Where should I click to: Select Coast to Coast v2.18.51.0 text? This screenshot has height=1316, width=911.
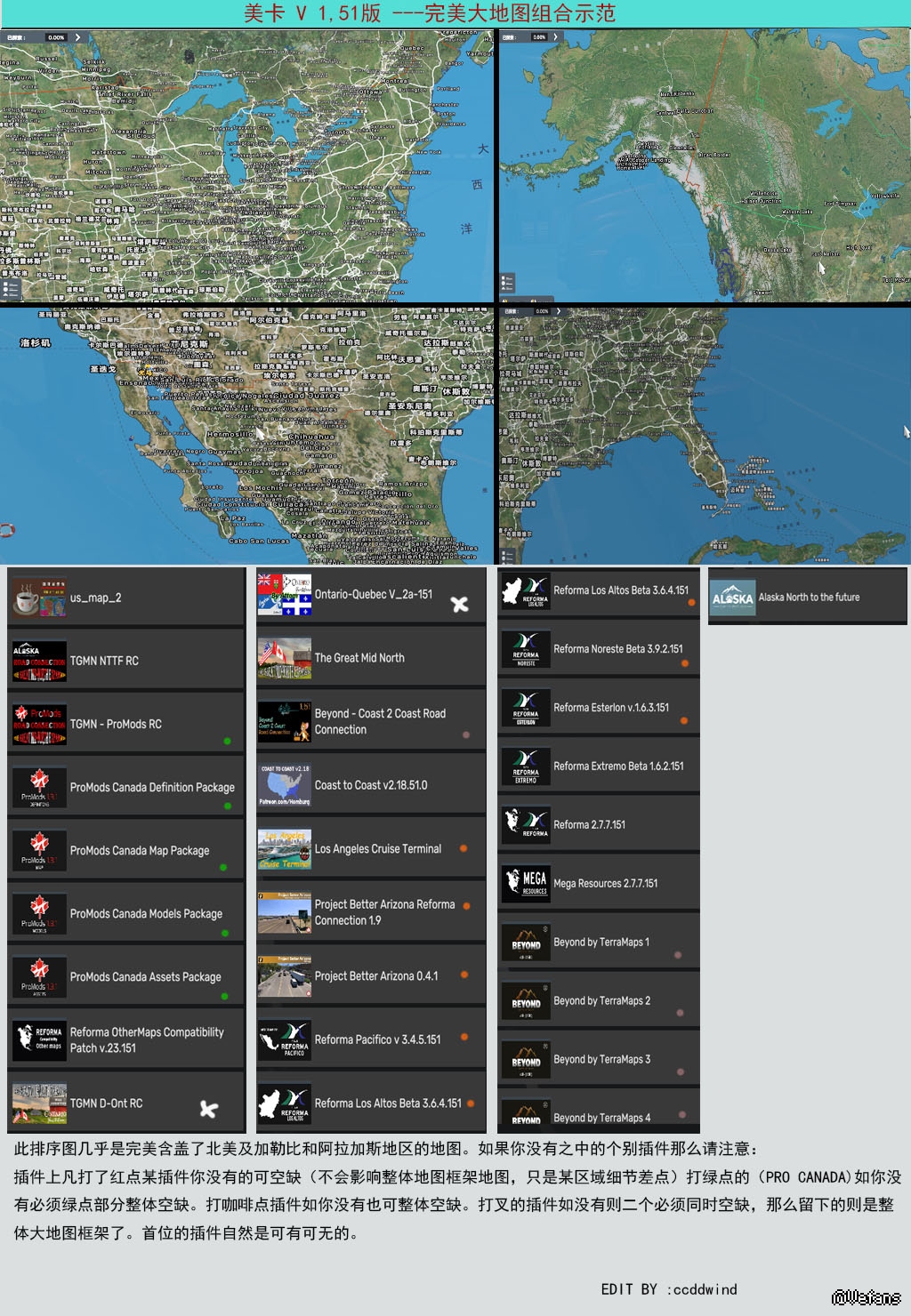pos(371,785)
